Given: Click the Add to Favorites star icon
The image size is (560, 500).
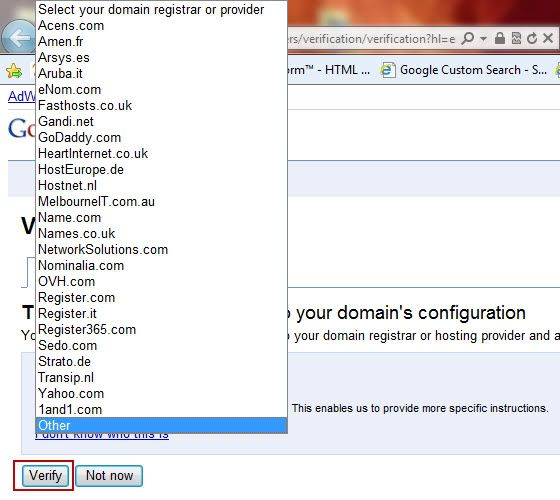Looking at the screenshot, I should (x=14, y=70).
